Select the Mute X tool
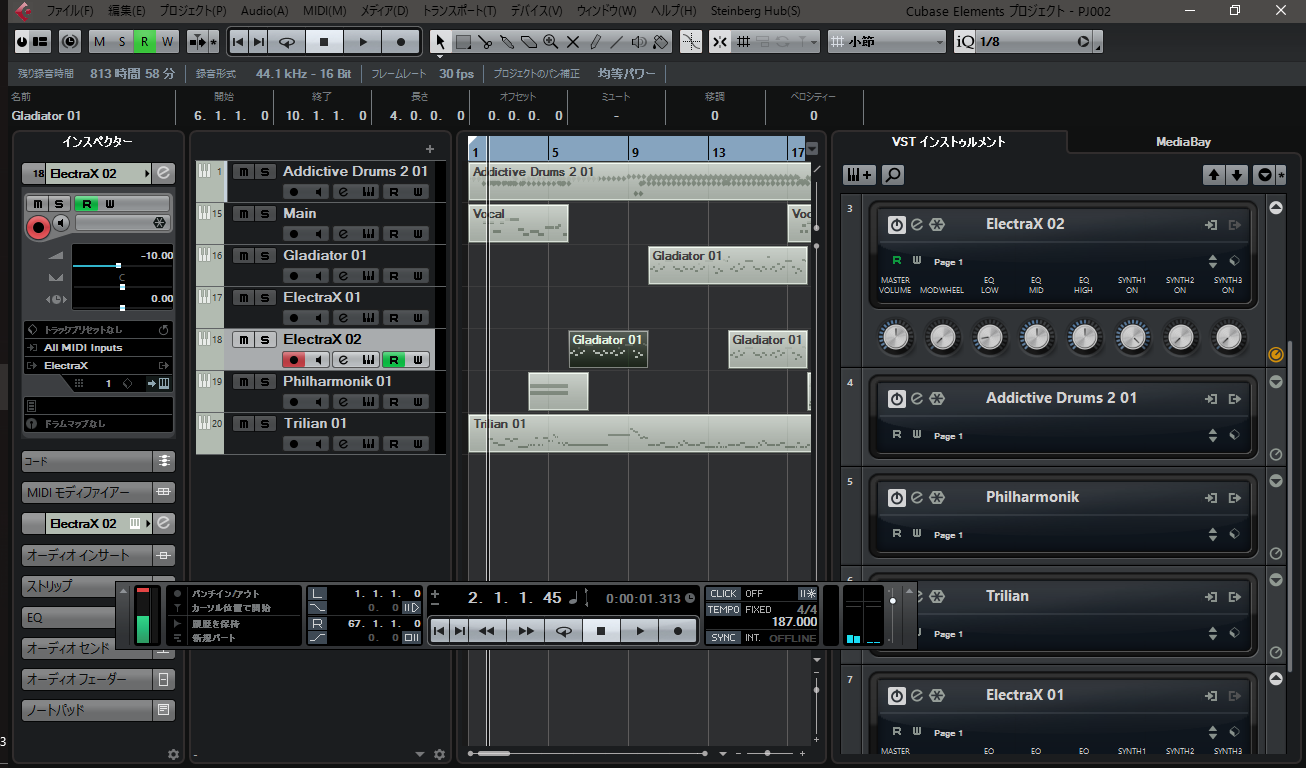Screen dimensions: 1306x768 tap(573, 42)
